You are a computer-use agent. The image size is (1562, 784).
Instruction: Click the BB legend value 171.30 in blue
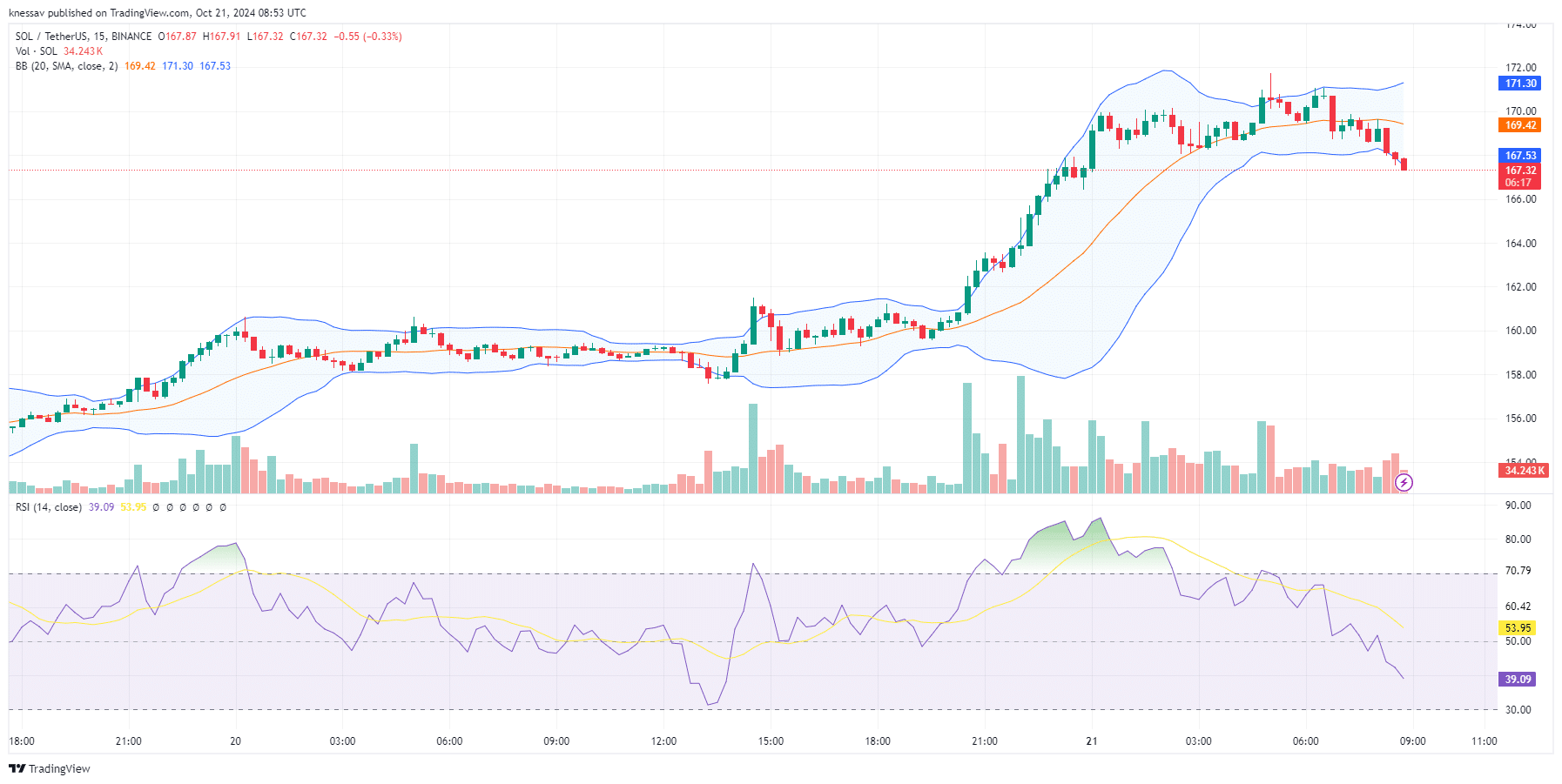[x=178, y=66]
